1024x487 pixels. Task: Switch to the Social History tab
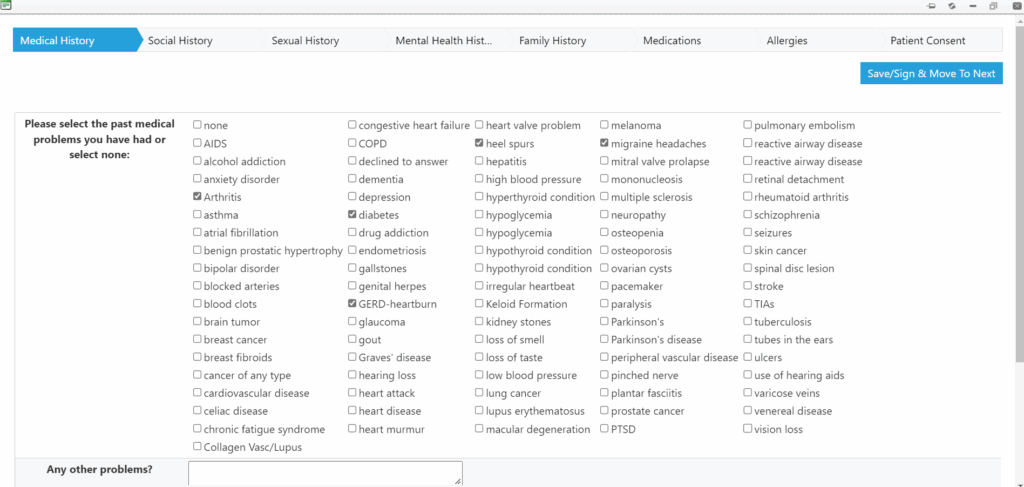point(180,41)
